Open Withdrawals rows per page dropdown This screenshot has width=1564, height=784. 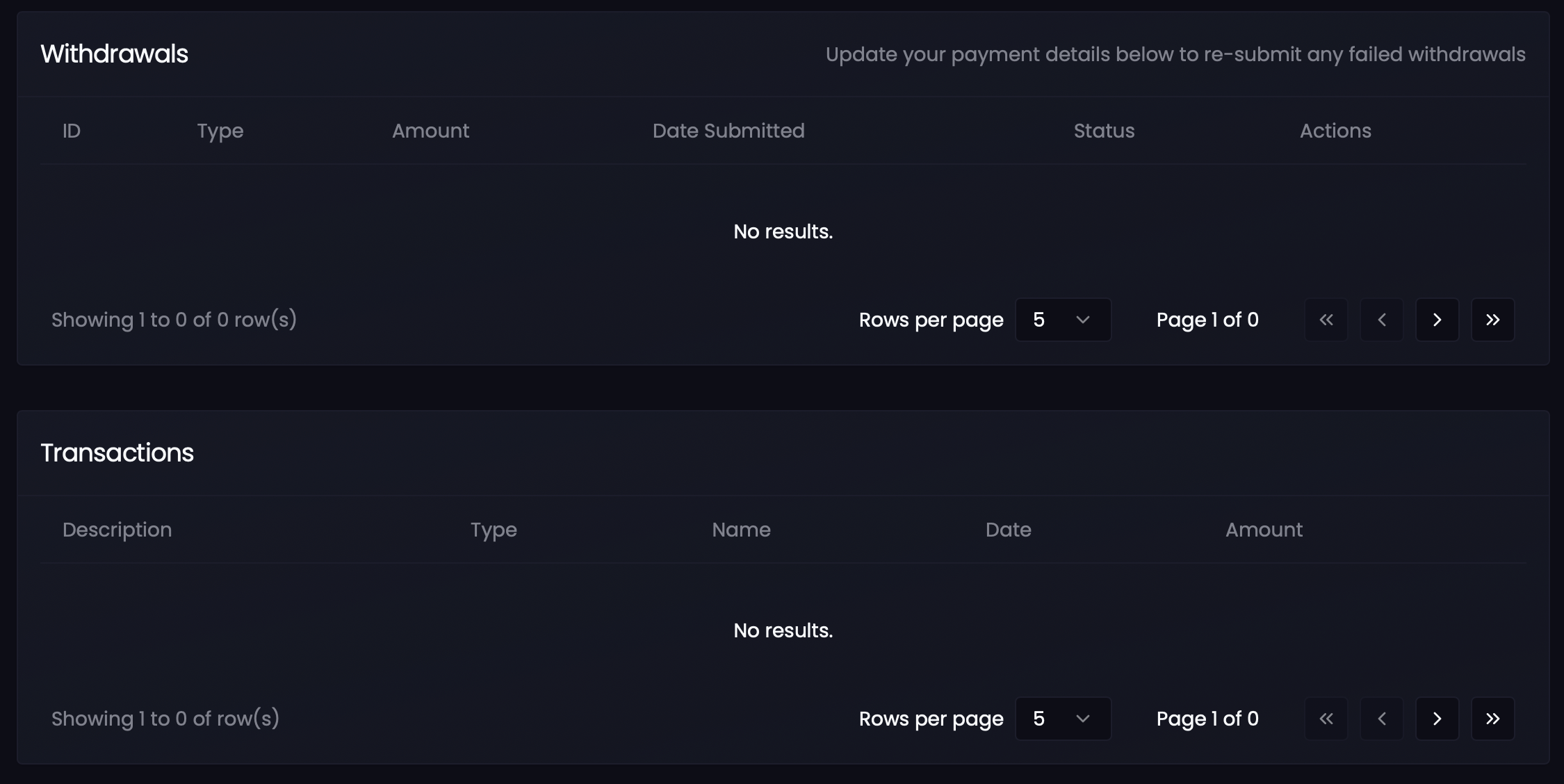pyautogui.click(x=1062, y=320)
